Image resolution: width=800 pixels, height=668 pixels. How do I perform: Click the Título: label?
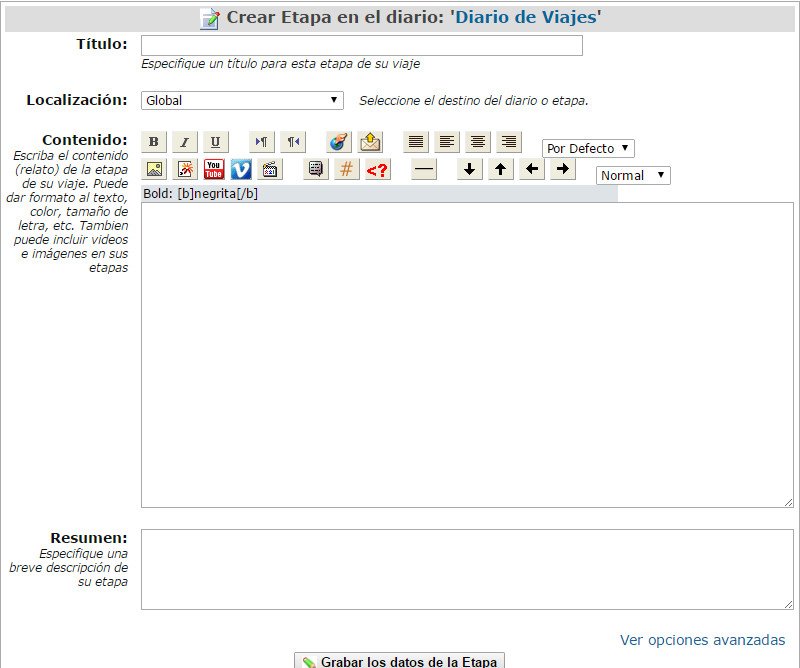point(102,44)
